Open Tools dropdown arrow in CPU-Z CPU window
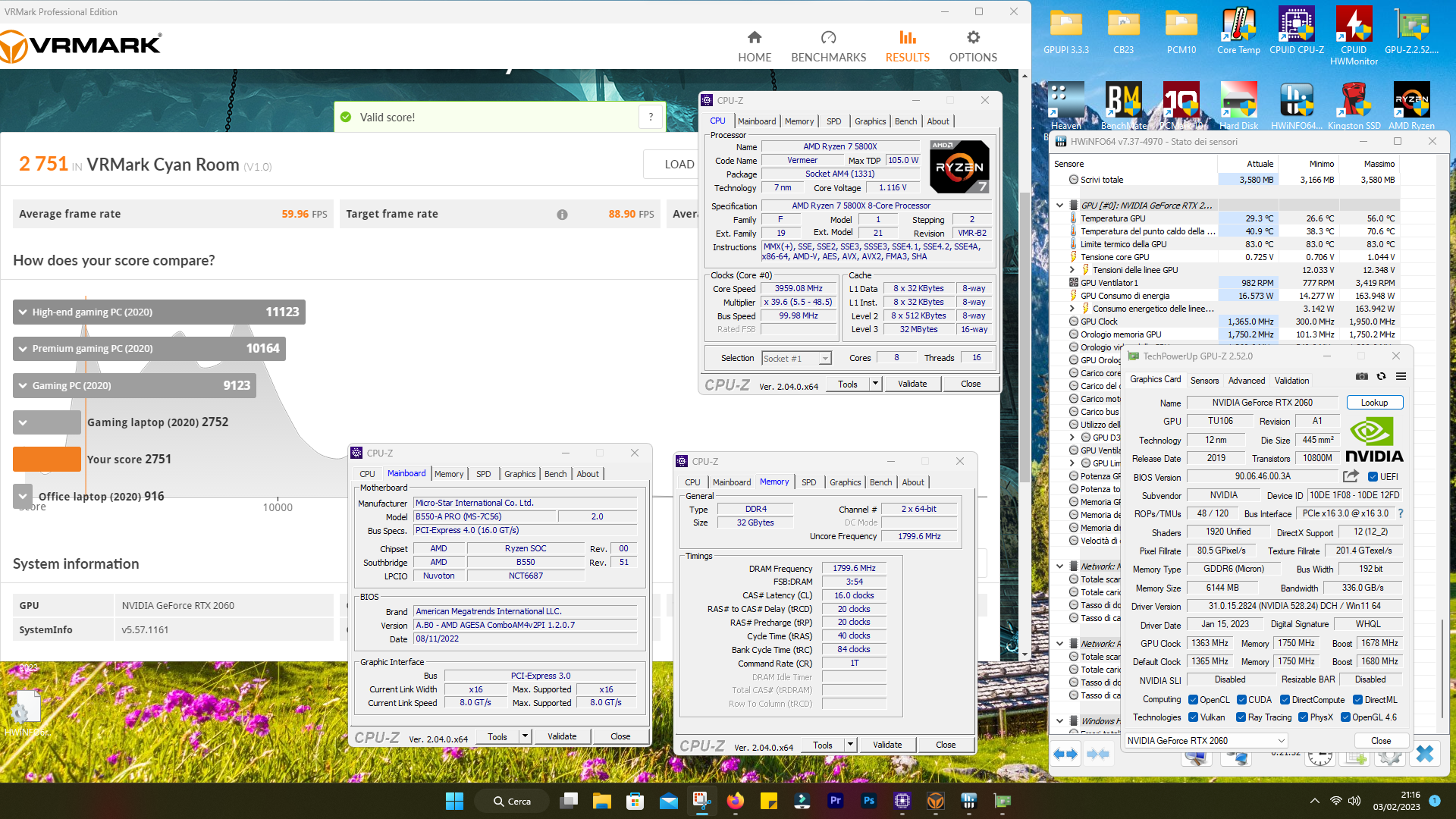Screen dimensions: 1456x819 (875, 384)
